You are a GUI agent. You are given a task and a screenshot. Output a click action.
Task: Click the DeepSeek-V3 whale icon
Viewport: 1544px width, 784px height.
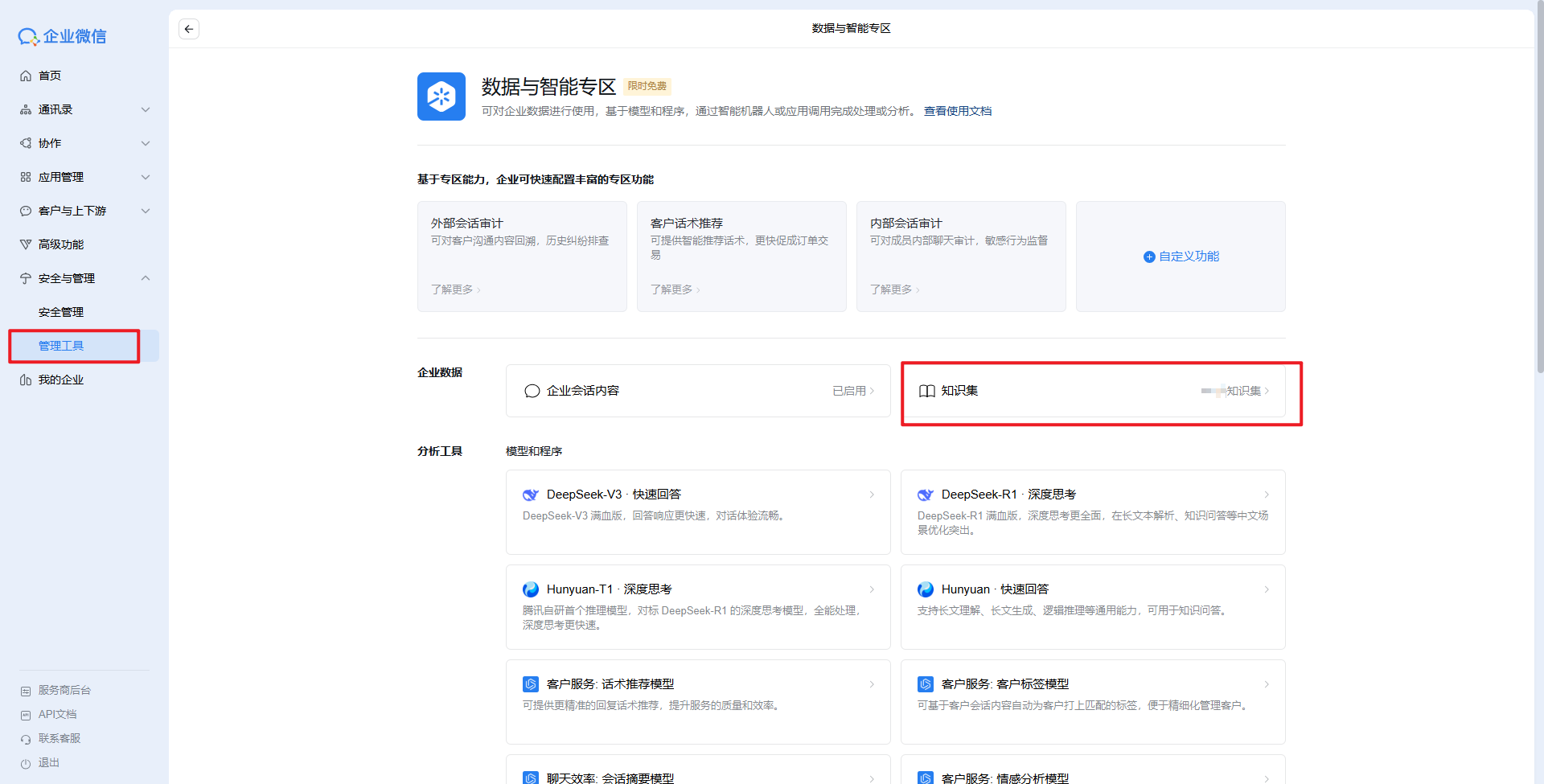tap(531, 495)
